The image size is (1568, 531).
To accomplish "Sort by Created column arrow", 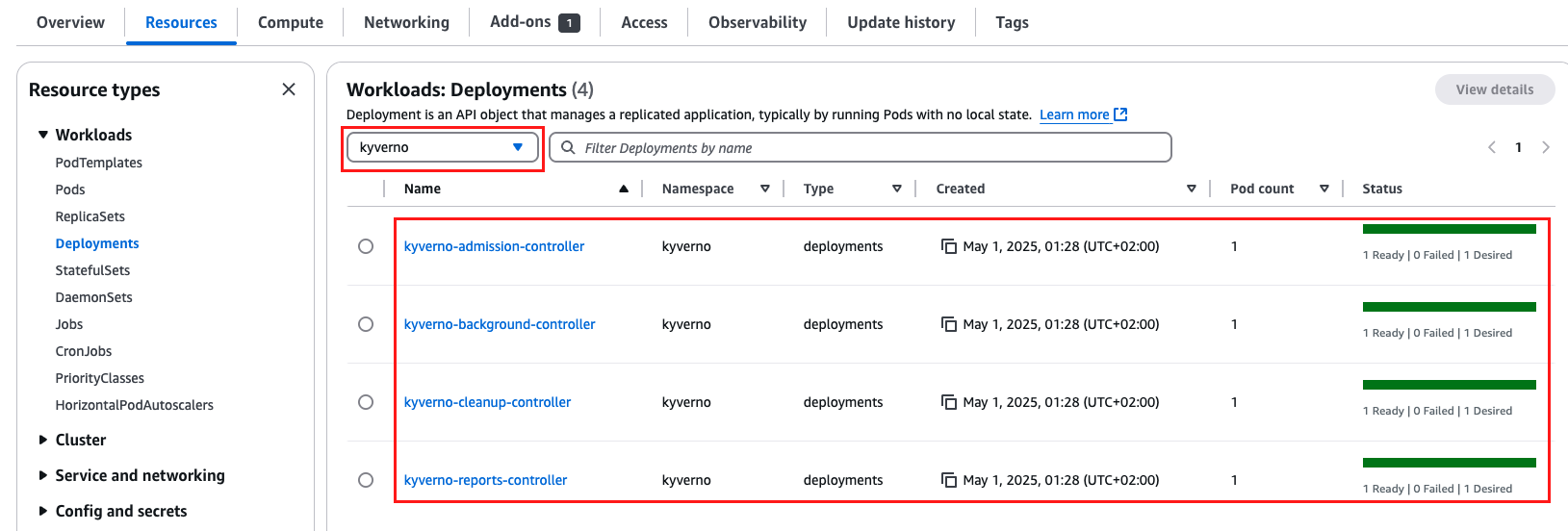I will [x=1192, y=189].
